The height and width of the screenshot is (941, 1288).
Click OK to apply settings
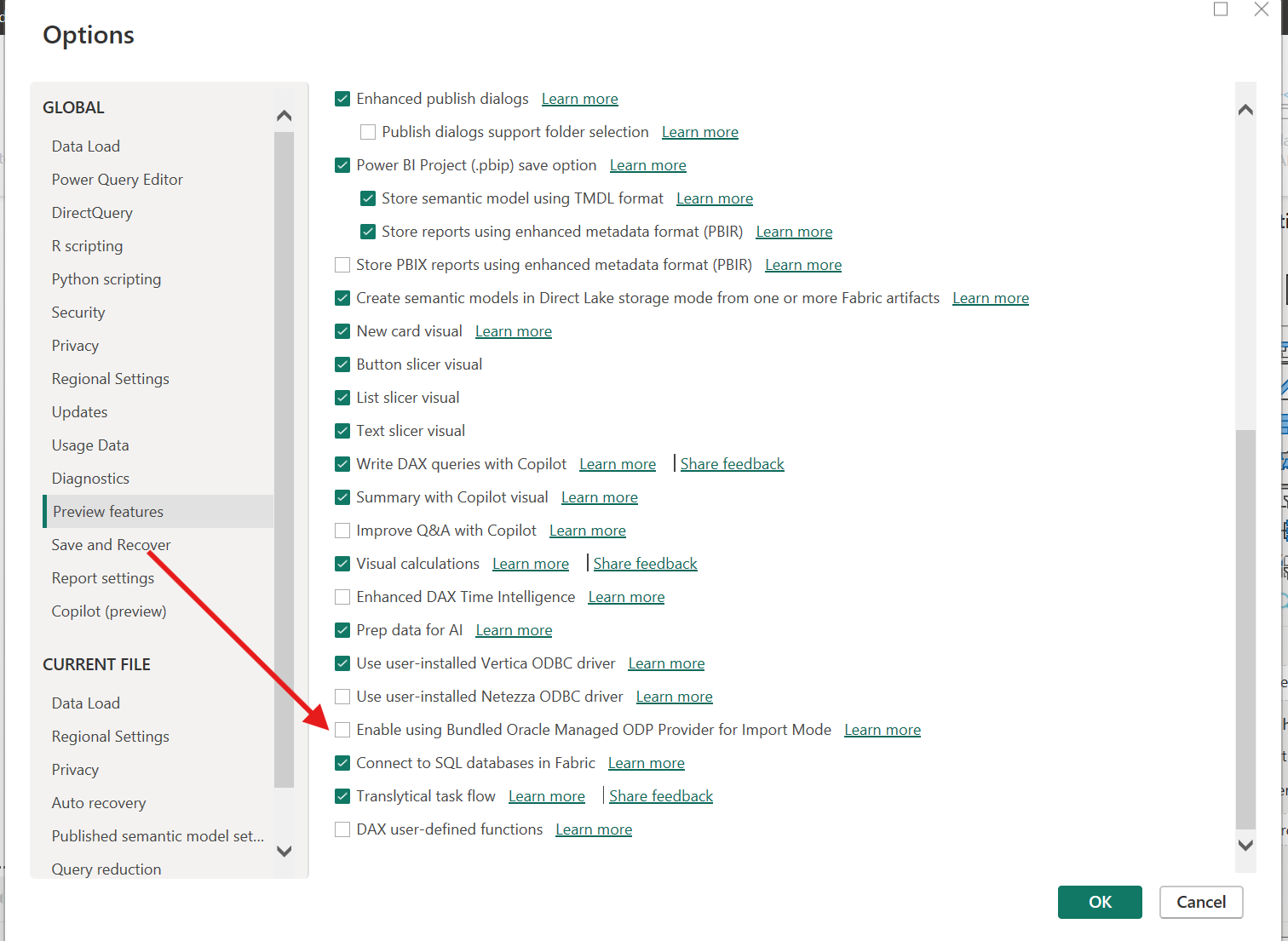1100,902
